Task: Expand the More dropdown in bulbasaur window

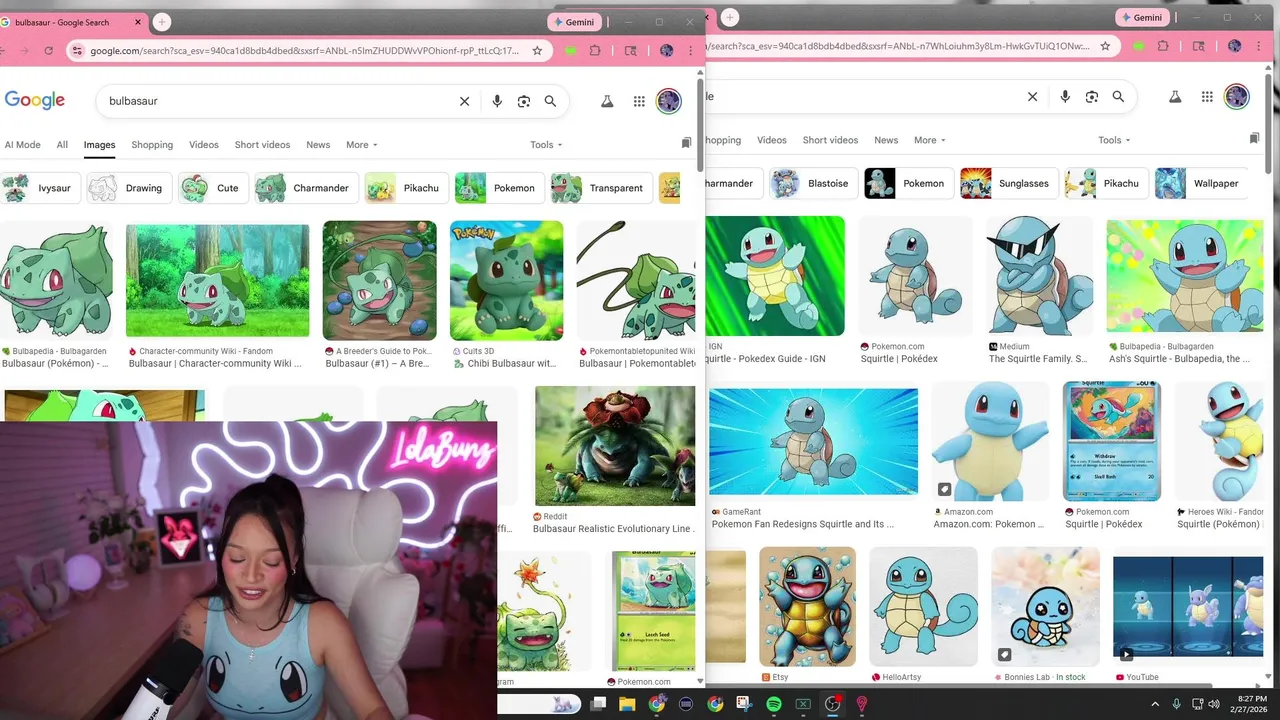Action: (x=362, y=145)
